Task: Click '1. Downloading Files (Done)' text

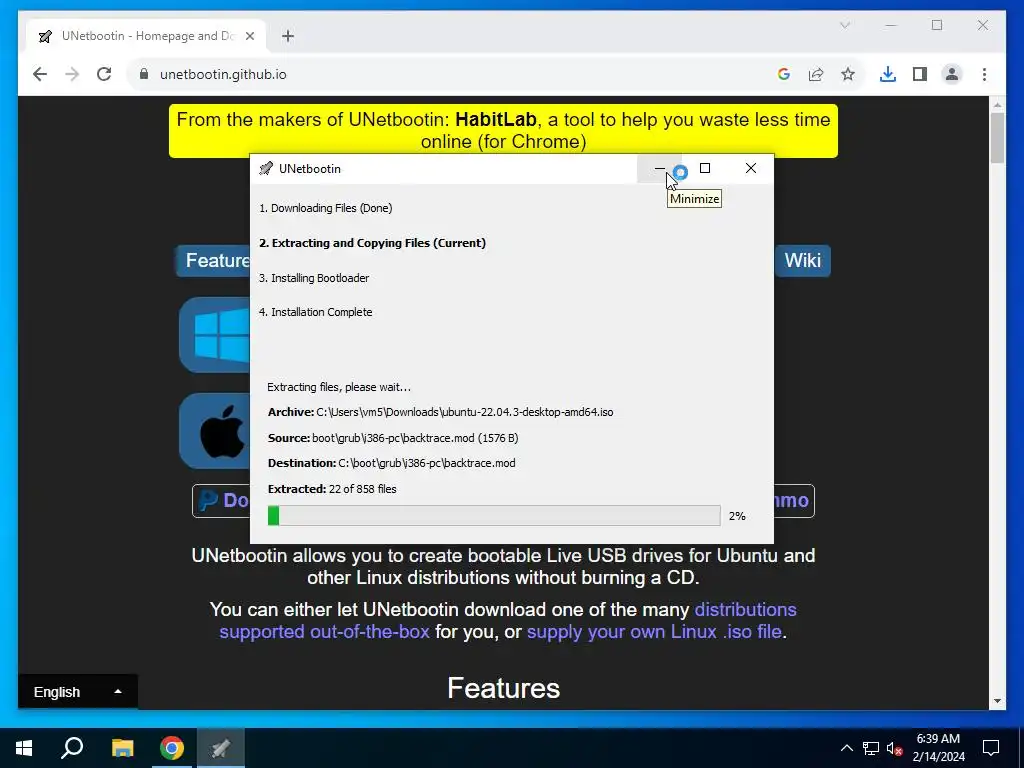Action: [x=325, y=208]
